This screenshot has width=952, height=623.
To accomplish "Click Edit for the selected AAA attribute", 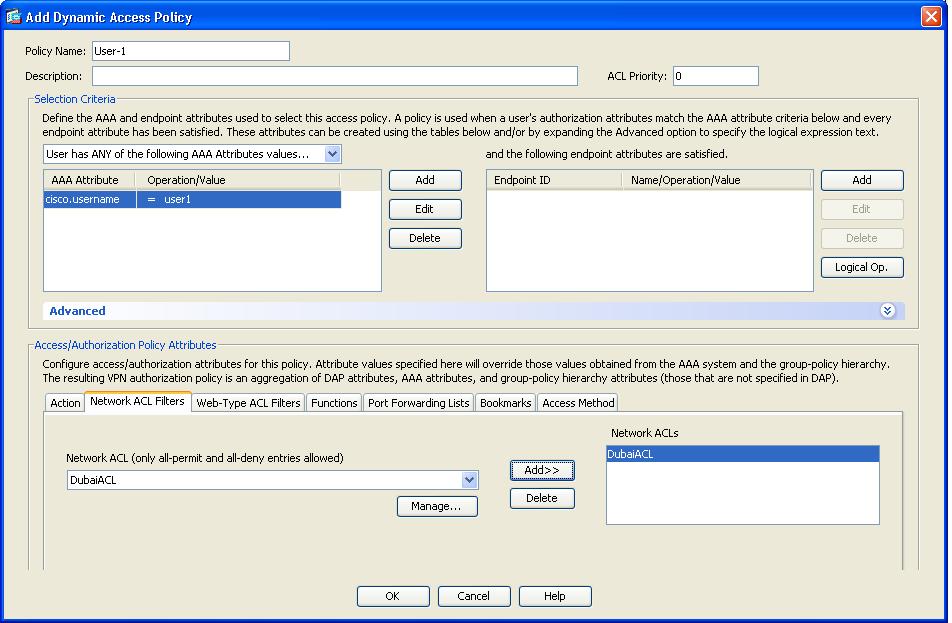I will pyautogui.click(x=425, y=209).
